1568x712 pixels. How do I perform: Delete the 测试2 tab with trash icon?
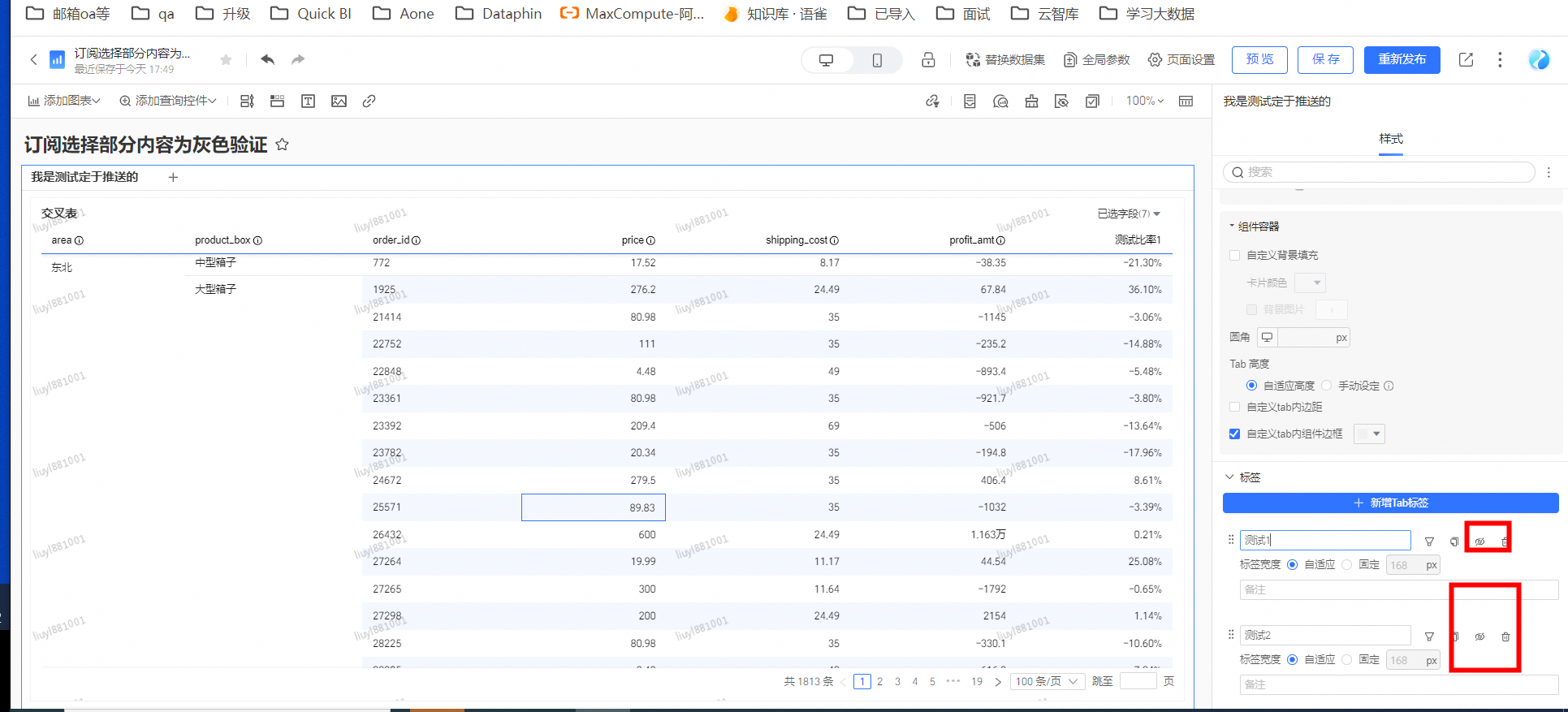pos(1505,636)
